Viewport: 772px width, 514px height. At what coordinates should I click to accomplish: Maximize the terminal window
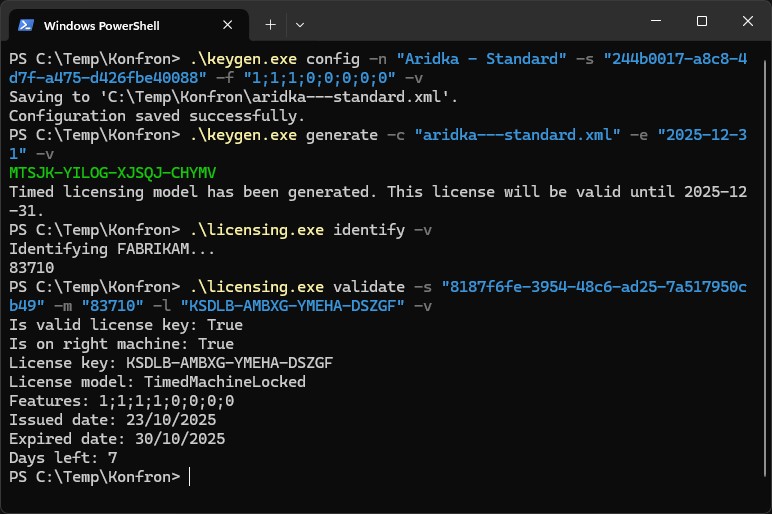tap(701, 21)
